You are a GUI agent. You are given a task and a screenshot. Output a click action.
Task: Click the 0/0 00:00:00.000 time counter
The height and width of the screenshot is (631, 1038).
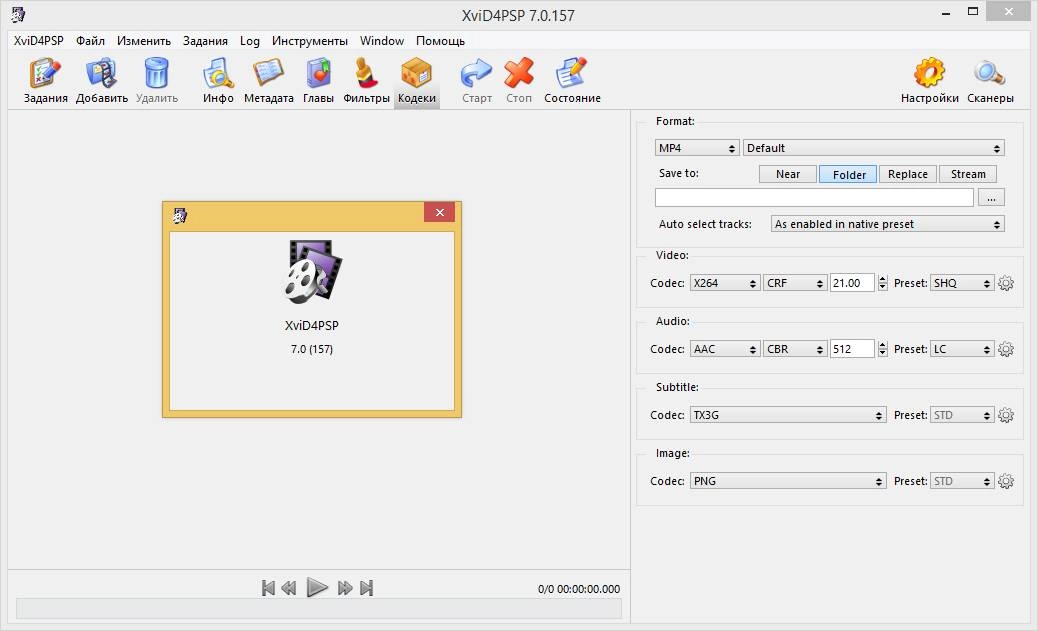pos(579,589)
